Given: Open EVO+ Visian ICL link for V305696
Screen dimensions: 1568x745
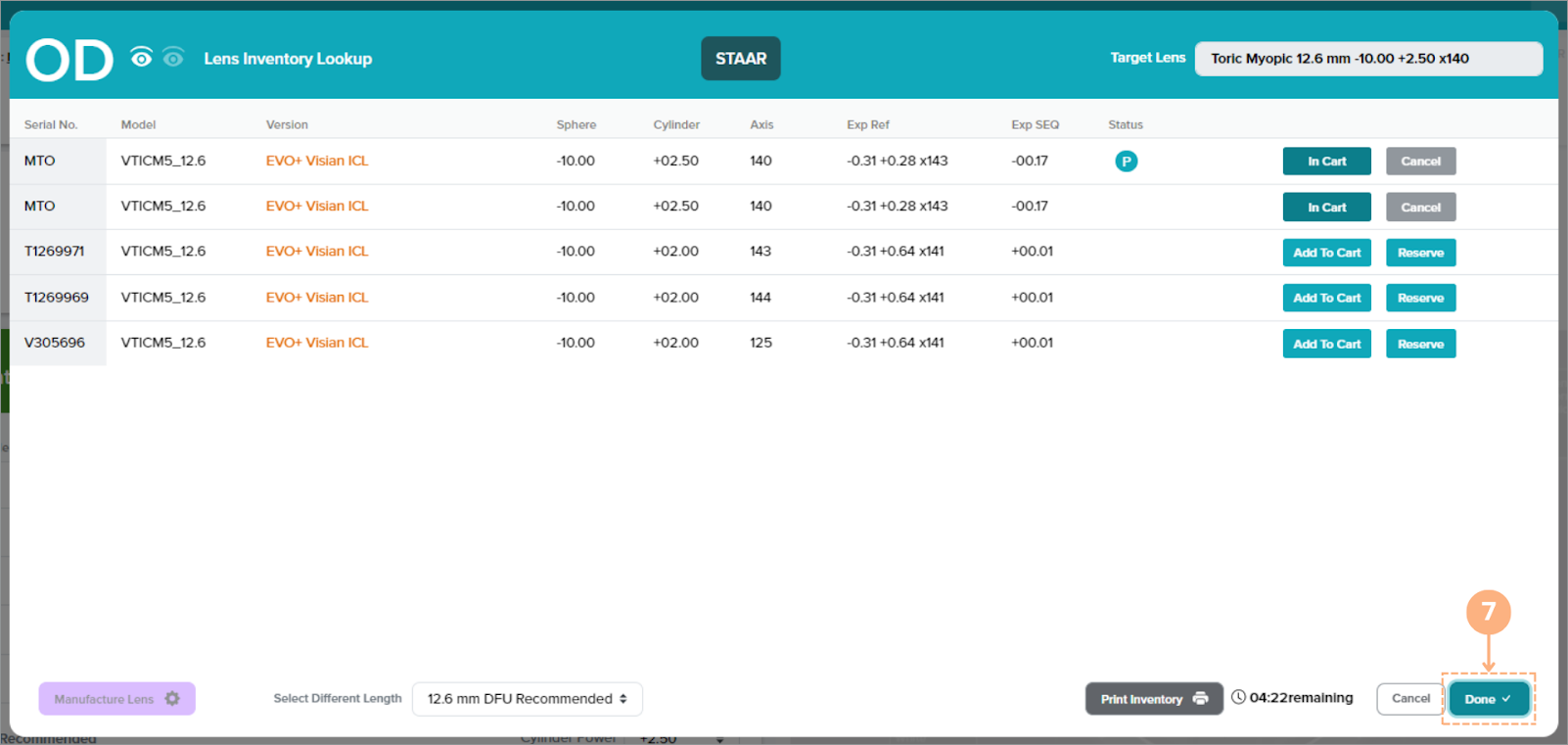Looking at the screenshot, I should click(317, 343).
